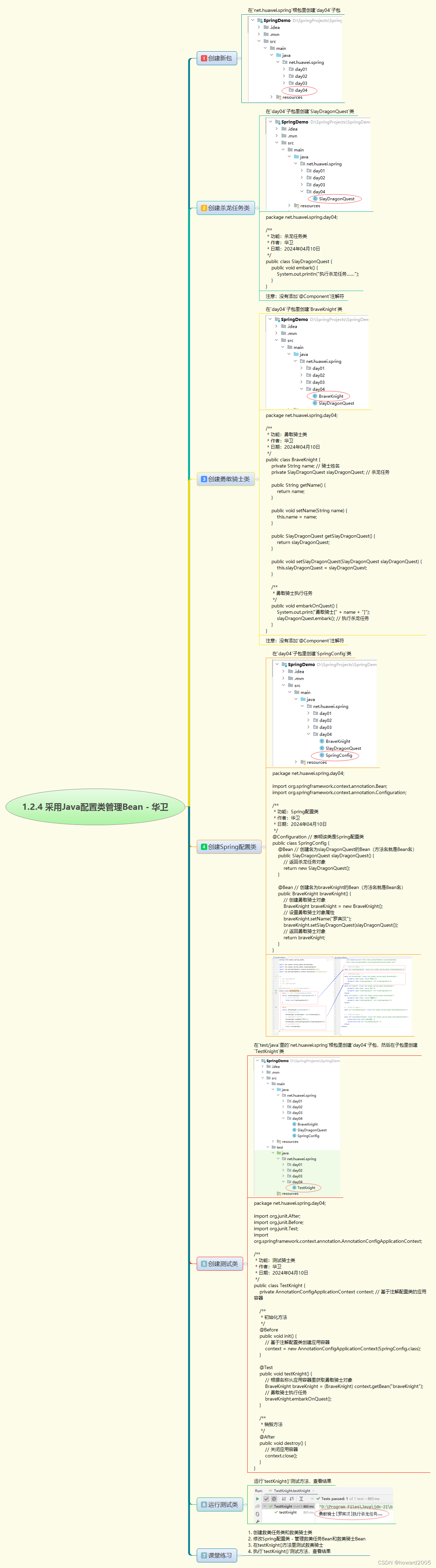Collapse the 运行测试类 branch via its circle toggle
The image size is (436, 1568).
tap(246, 1505)
